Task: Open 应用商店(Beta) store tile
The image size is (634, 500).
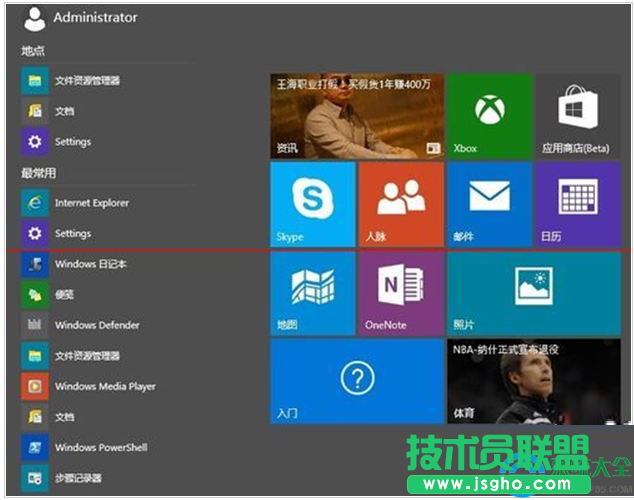Action: (578, 116)
